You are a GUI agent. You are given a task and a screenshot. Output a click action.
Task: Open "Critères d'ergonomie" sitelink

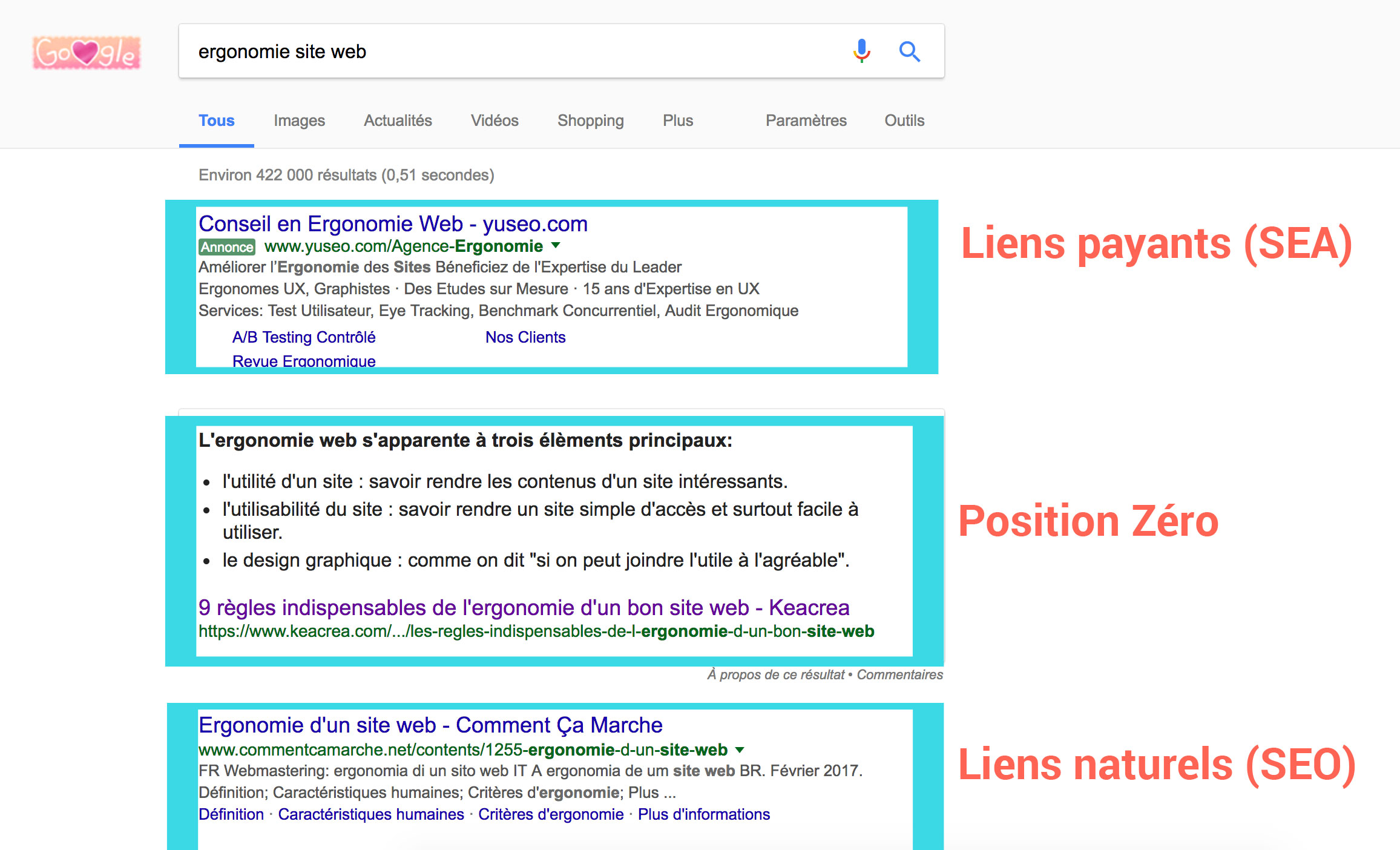coord(551,814)
